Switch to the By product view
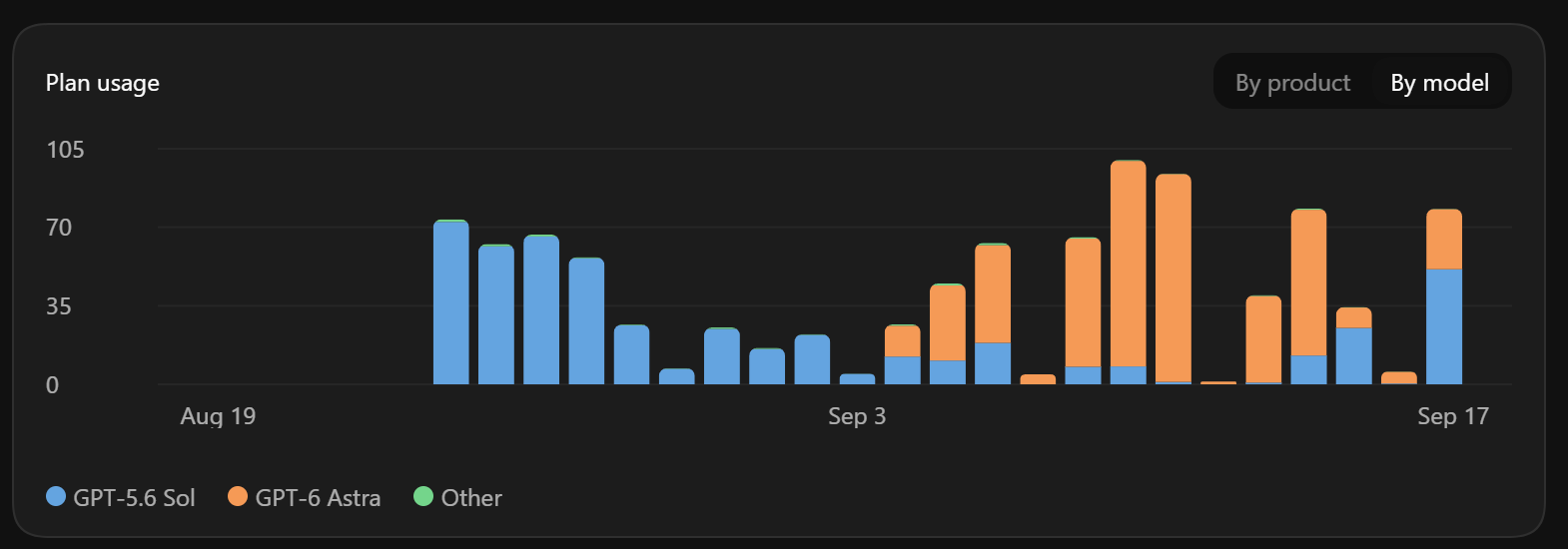 coord(1292,83)
